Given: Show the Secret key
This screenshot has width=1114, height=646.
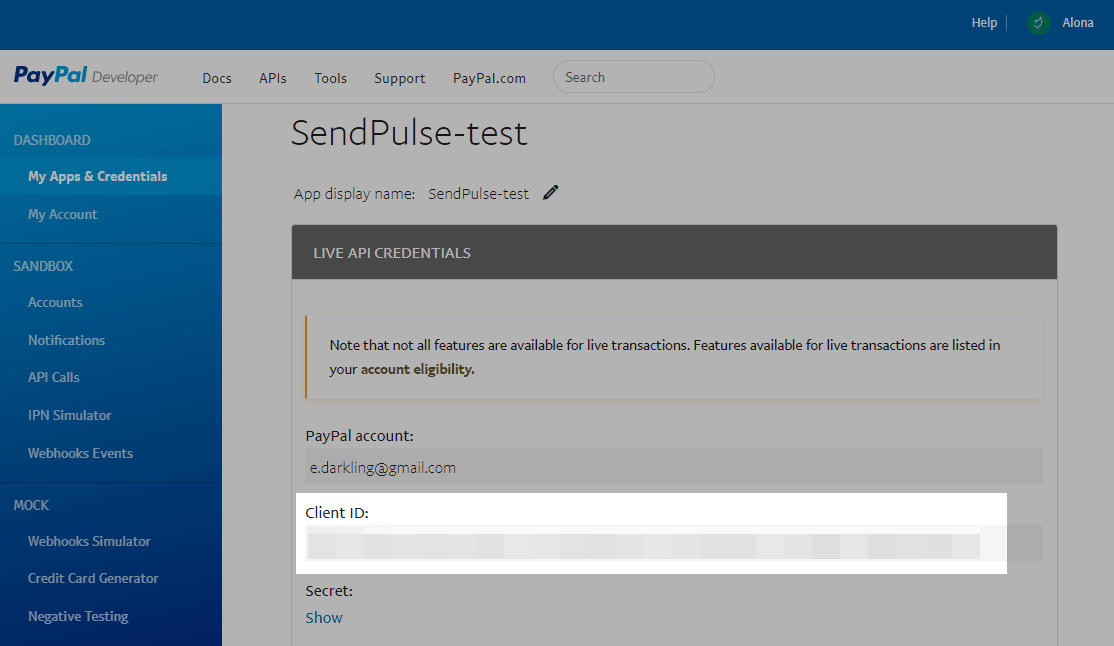Looking at the screenshot, I should click(324, 618).
